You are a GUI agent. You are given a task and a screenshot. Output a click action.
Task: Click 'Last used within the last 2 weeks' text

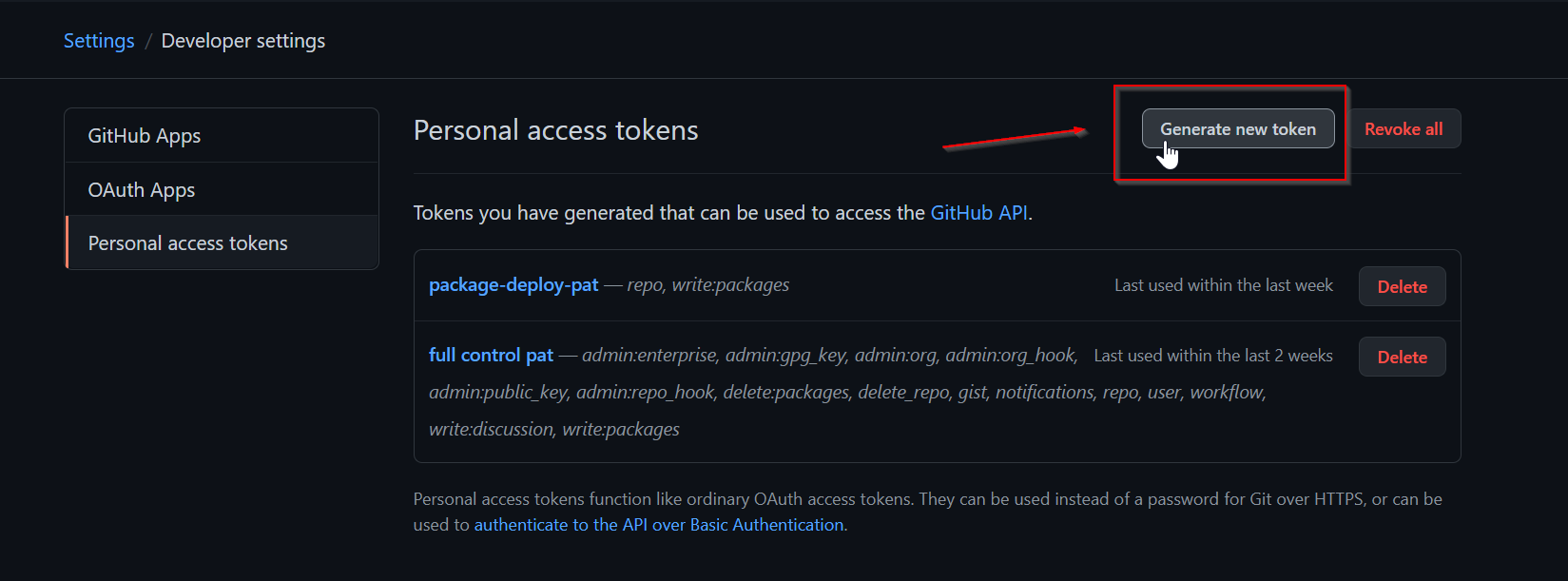tap(1213, 356)
